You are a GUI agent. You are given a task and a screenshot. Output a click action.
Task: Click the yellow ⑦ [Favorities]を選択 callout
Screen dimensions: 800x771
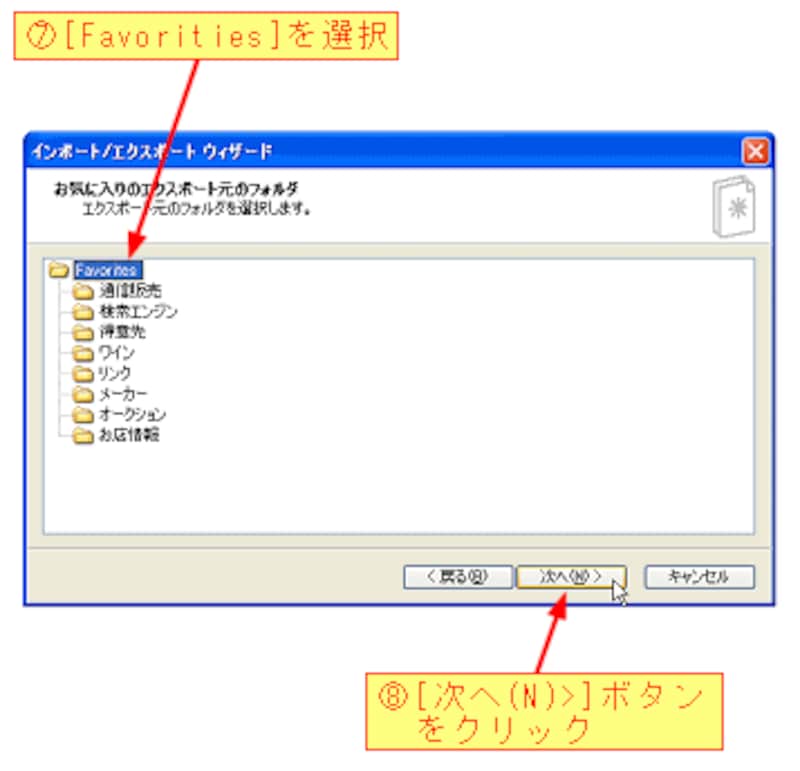coord(206,36)
